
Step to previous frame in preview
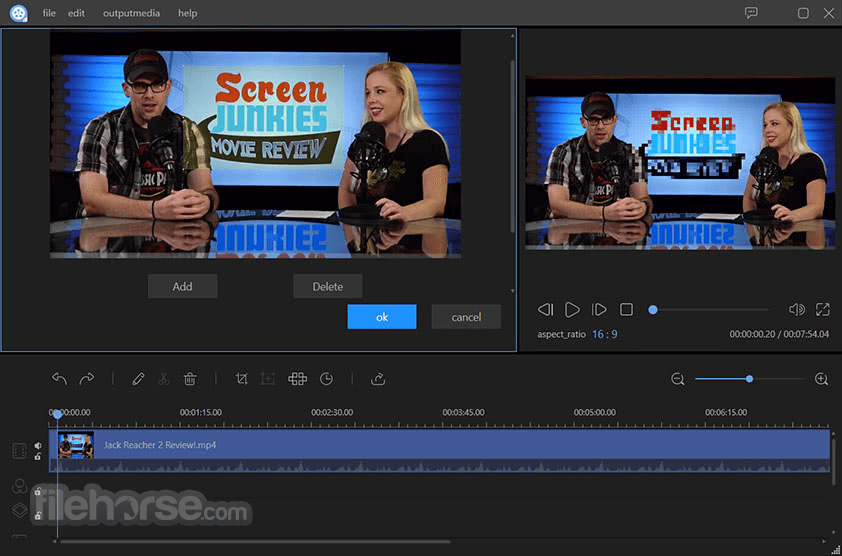pos(545,309)
